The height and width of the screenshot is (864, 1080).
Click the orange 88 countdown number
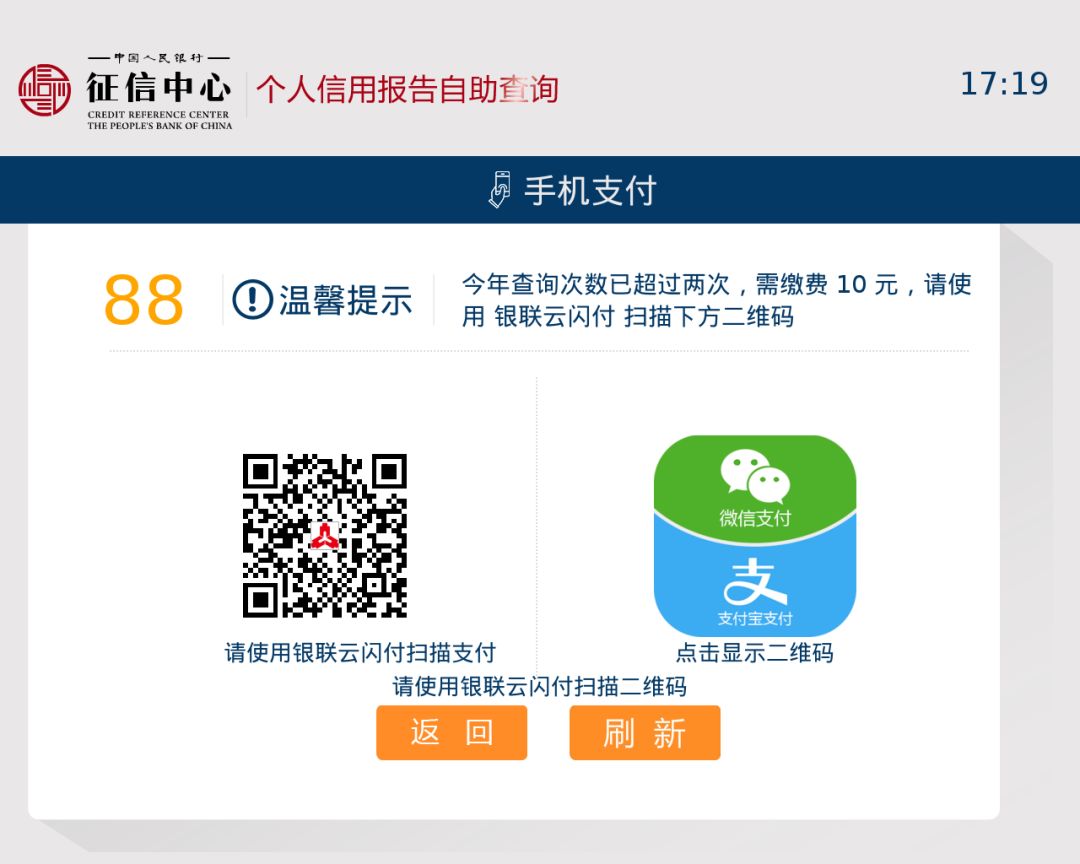(144, 300)
